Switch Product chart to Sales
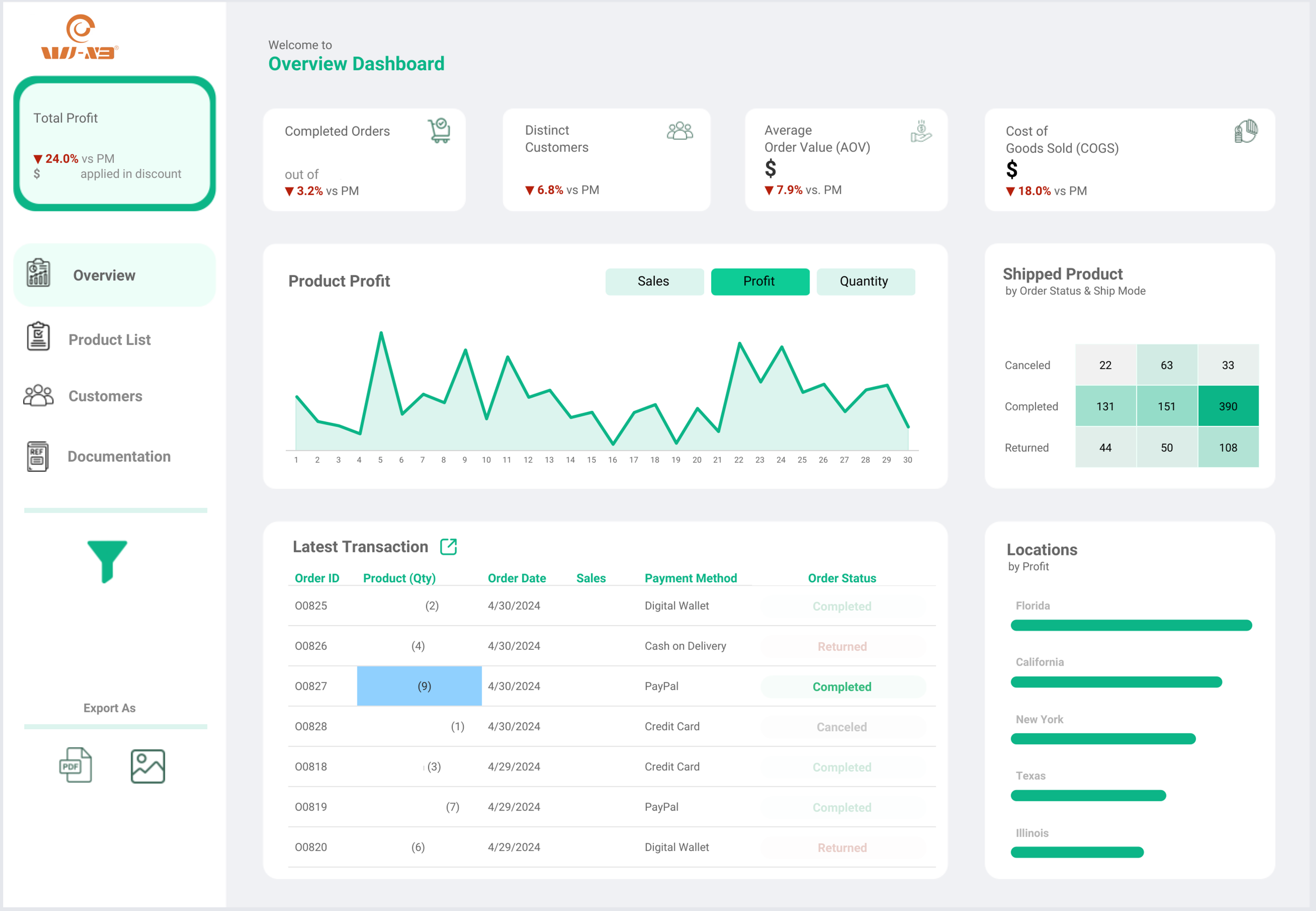1316x911 pixels. (x=654, y=281)
